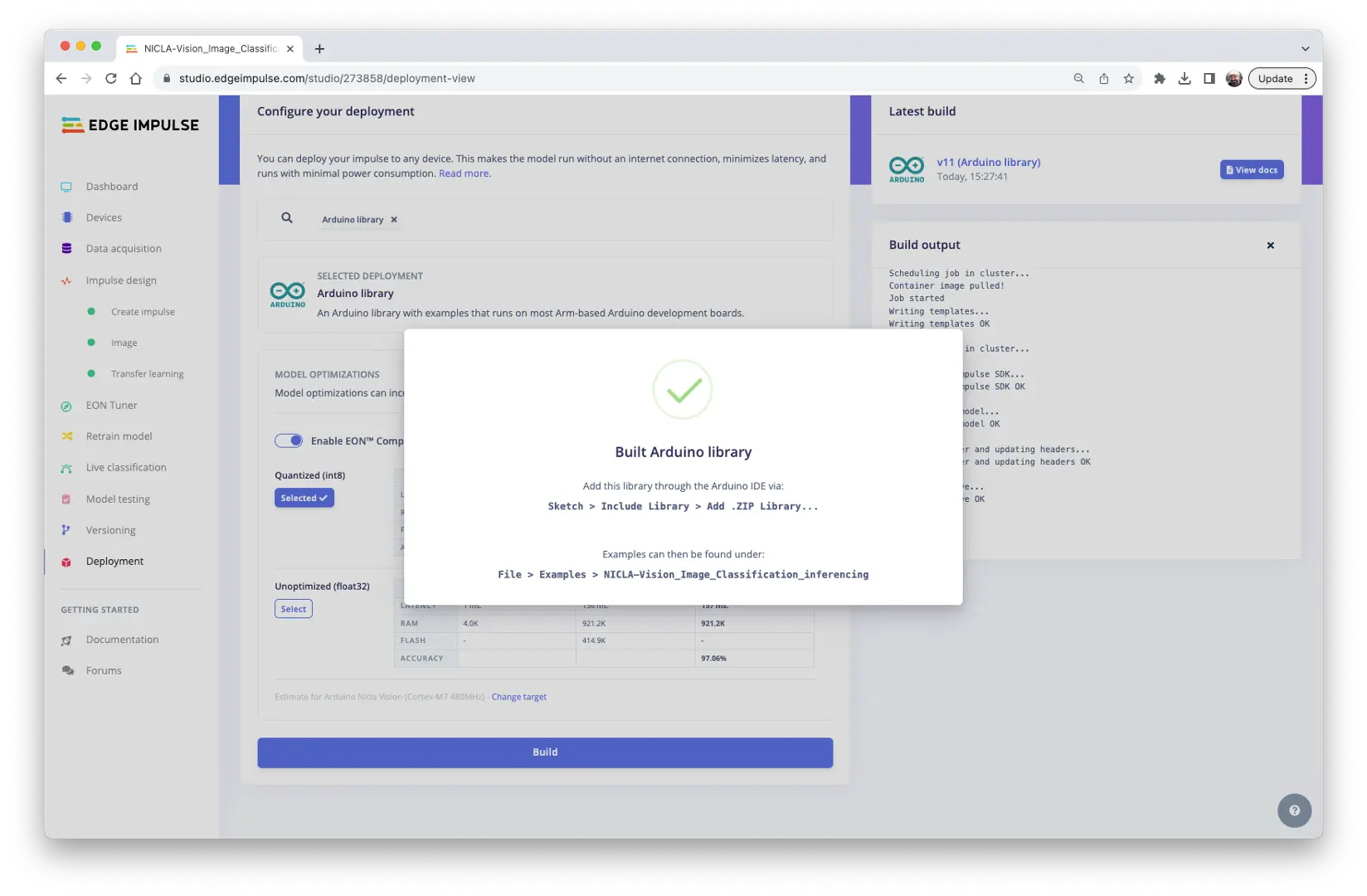This screenshot has width=1367, height=896.
Task: Click the Retrain model shuffle icon
Action: [66, 436]
